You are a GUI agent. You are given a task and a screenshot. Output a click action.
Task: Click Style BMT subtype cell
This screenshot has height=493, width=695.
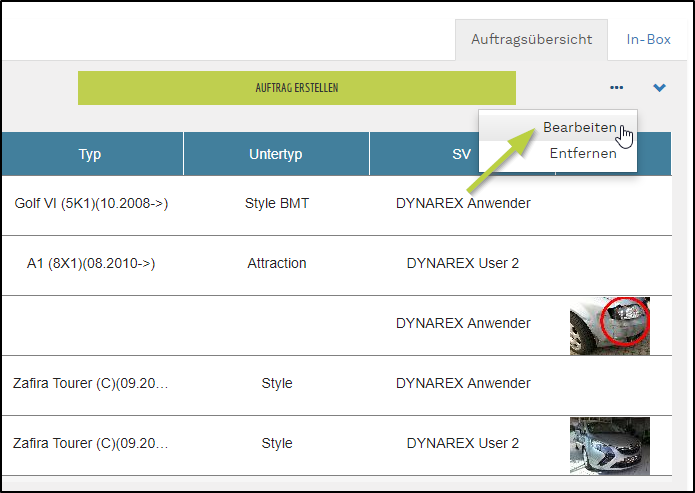click(x=277, y=204)
